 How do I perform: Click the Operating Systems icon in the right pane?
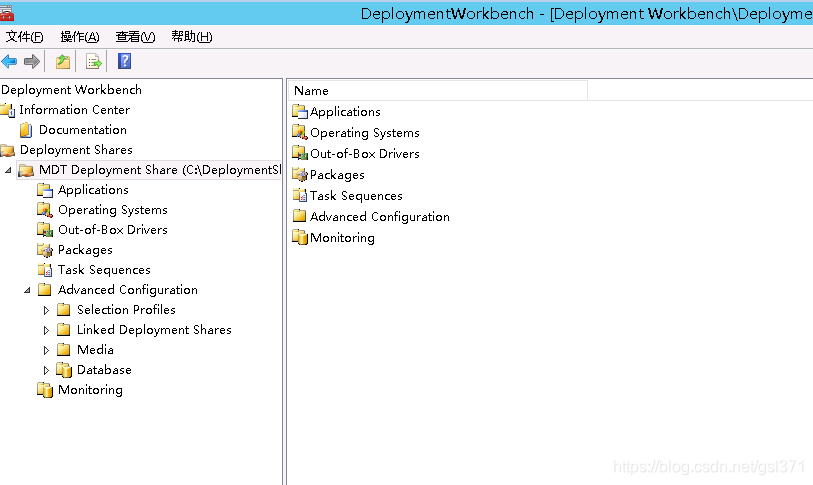point(300,132)
